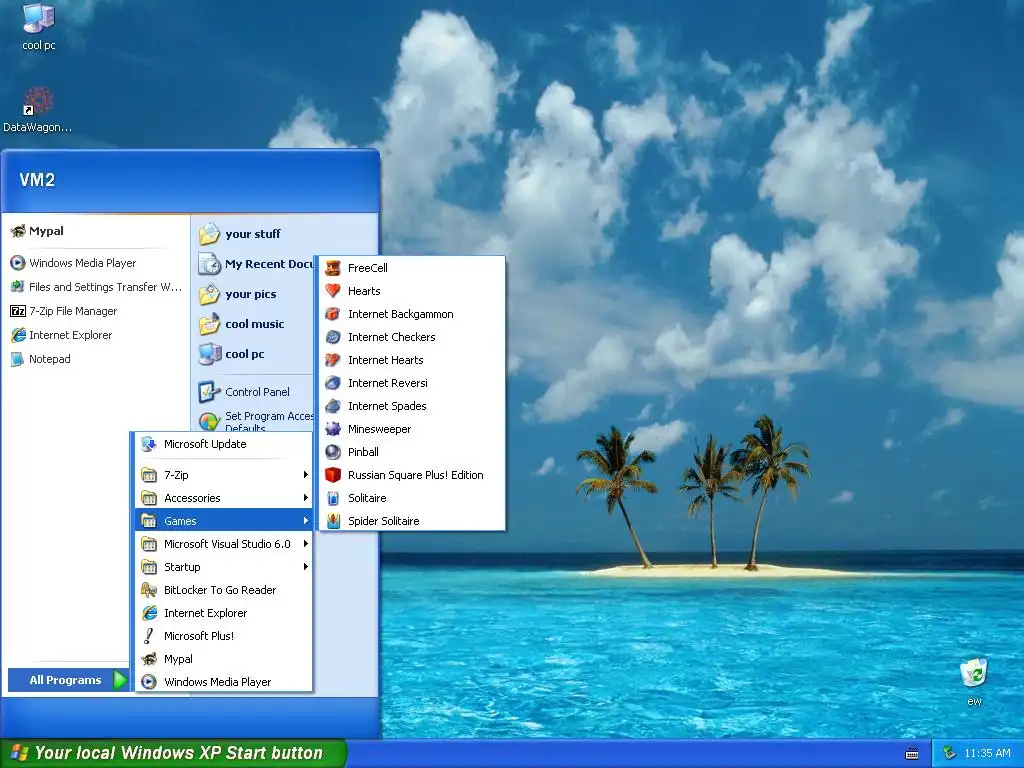Start Spider Solitaire
Screen dimensions: 1024x768
click(412, 521)
